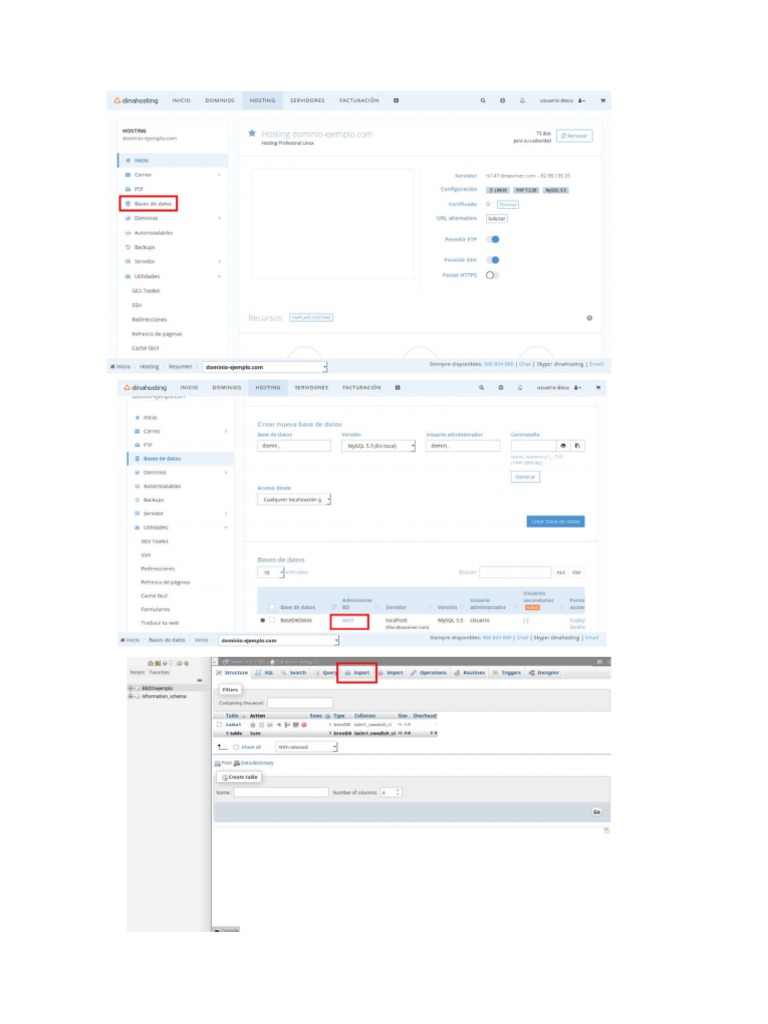Open Bases de datos in the hosting overview sidebar
Image resolution: width=768 pixels, height=1024 pixels.
(x=149, y=204)
